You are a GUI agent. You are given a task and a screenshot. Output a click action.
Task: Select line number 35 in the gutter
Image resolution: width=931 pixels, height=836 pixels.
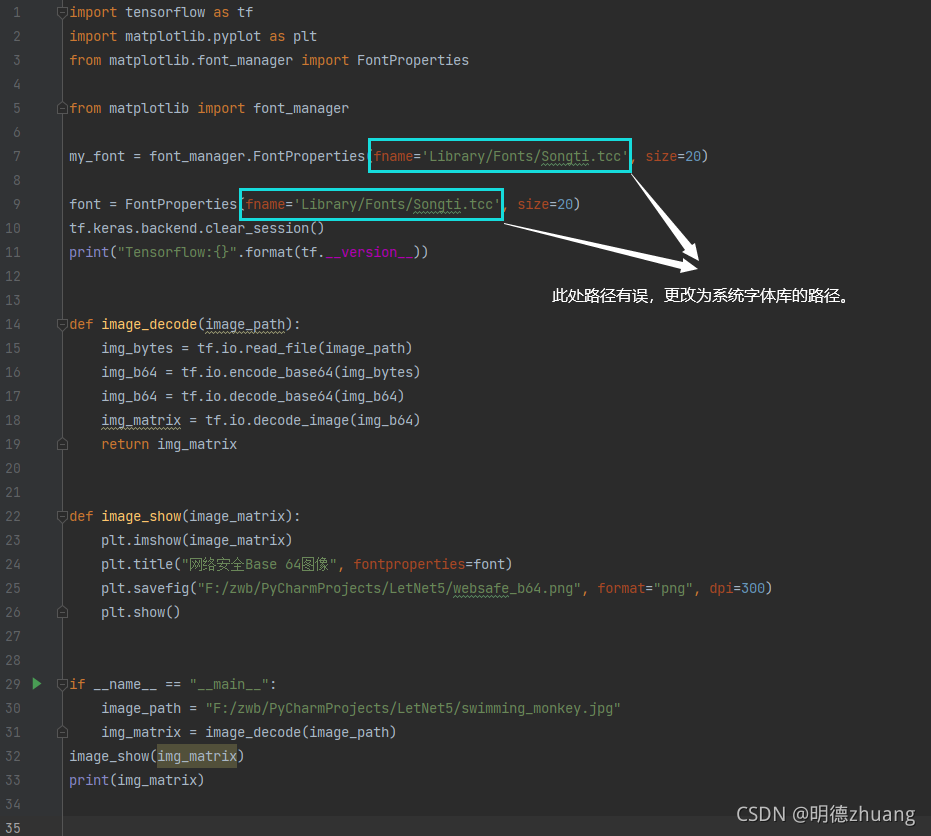(x=13, y=828)
